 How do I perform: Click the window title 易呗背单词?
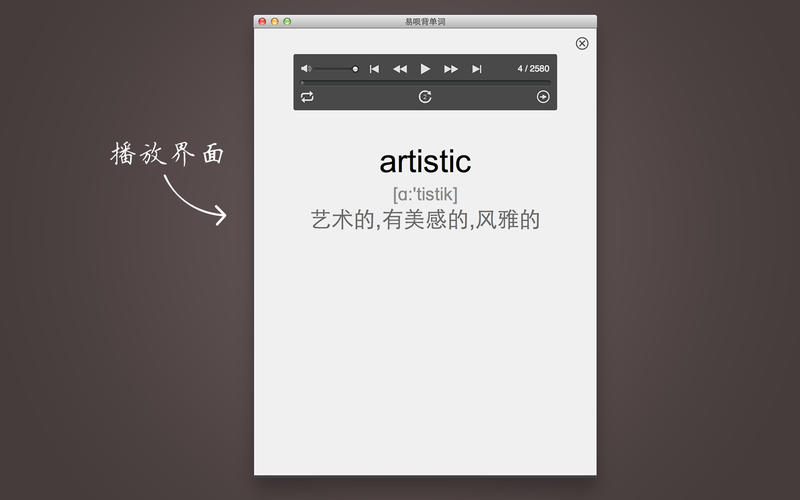[x=425, y=21]
